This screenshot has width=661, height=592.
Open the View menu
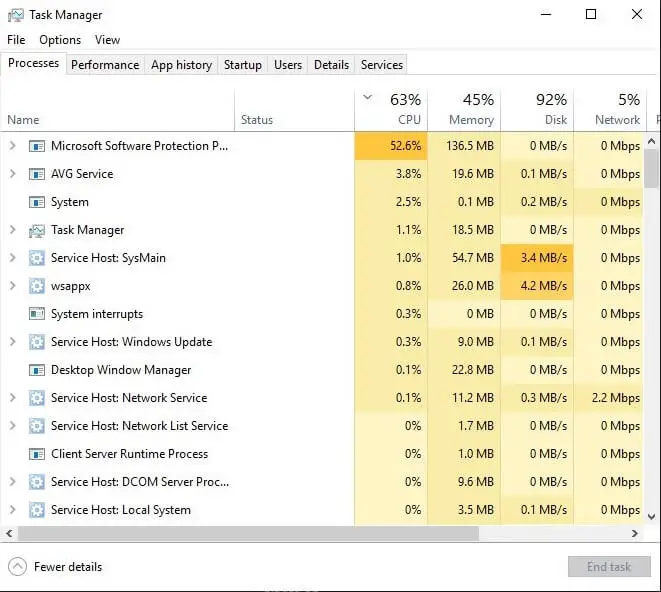[x=107, y=40]
